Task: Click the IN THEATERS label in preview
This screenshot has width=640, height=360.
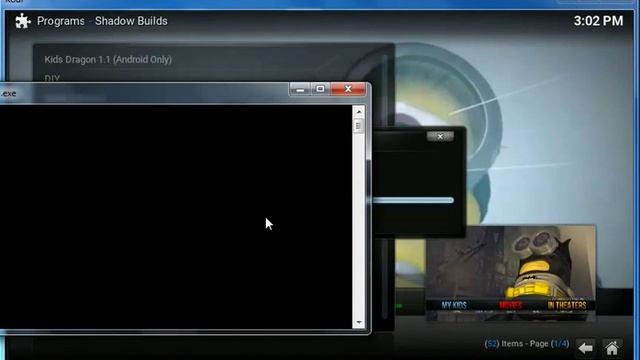Action: point(567,305)
